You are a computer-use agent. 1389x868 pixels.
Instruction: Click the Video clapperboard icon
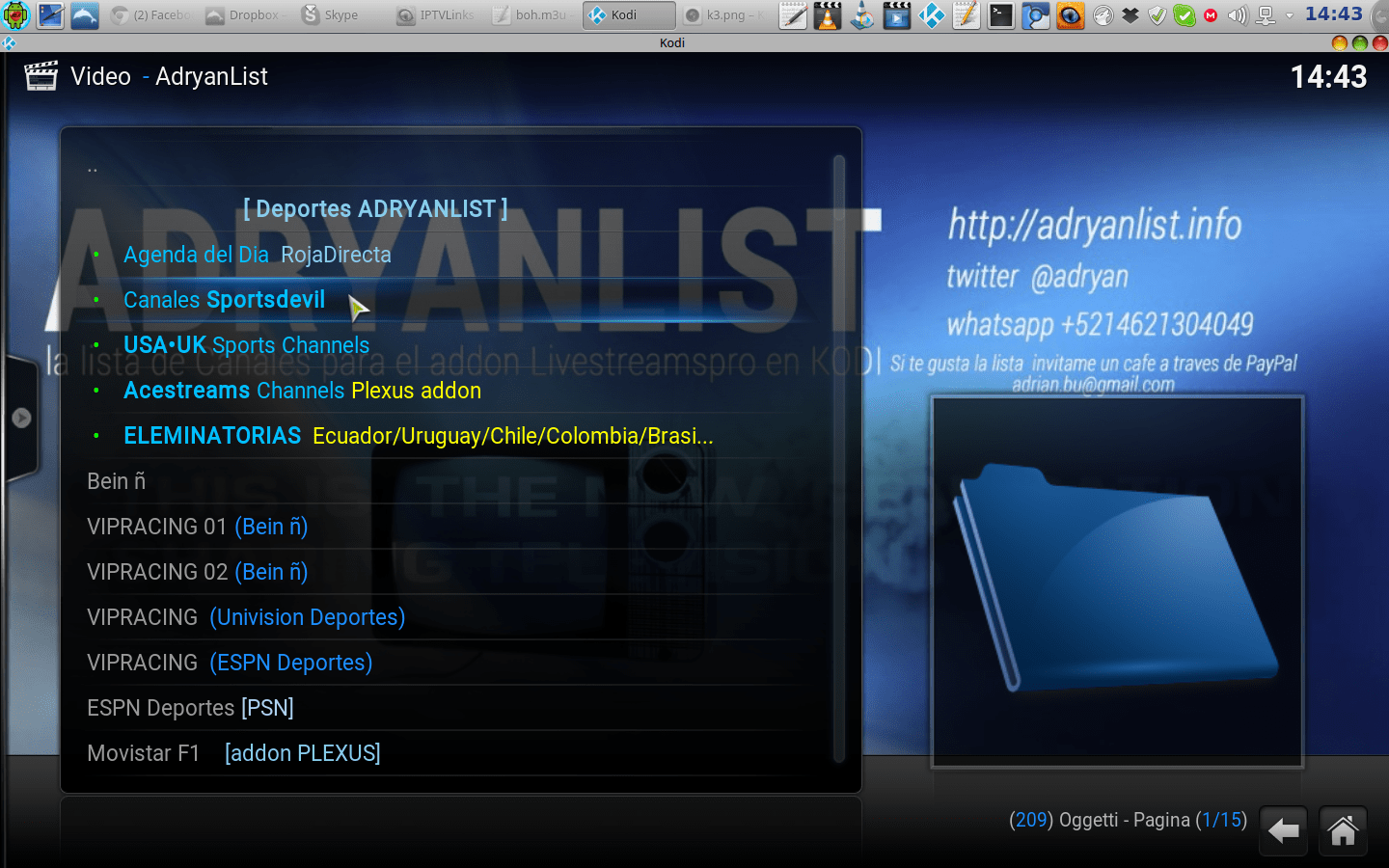click(x=41, y=76)
